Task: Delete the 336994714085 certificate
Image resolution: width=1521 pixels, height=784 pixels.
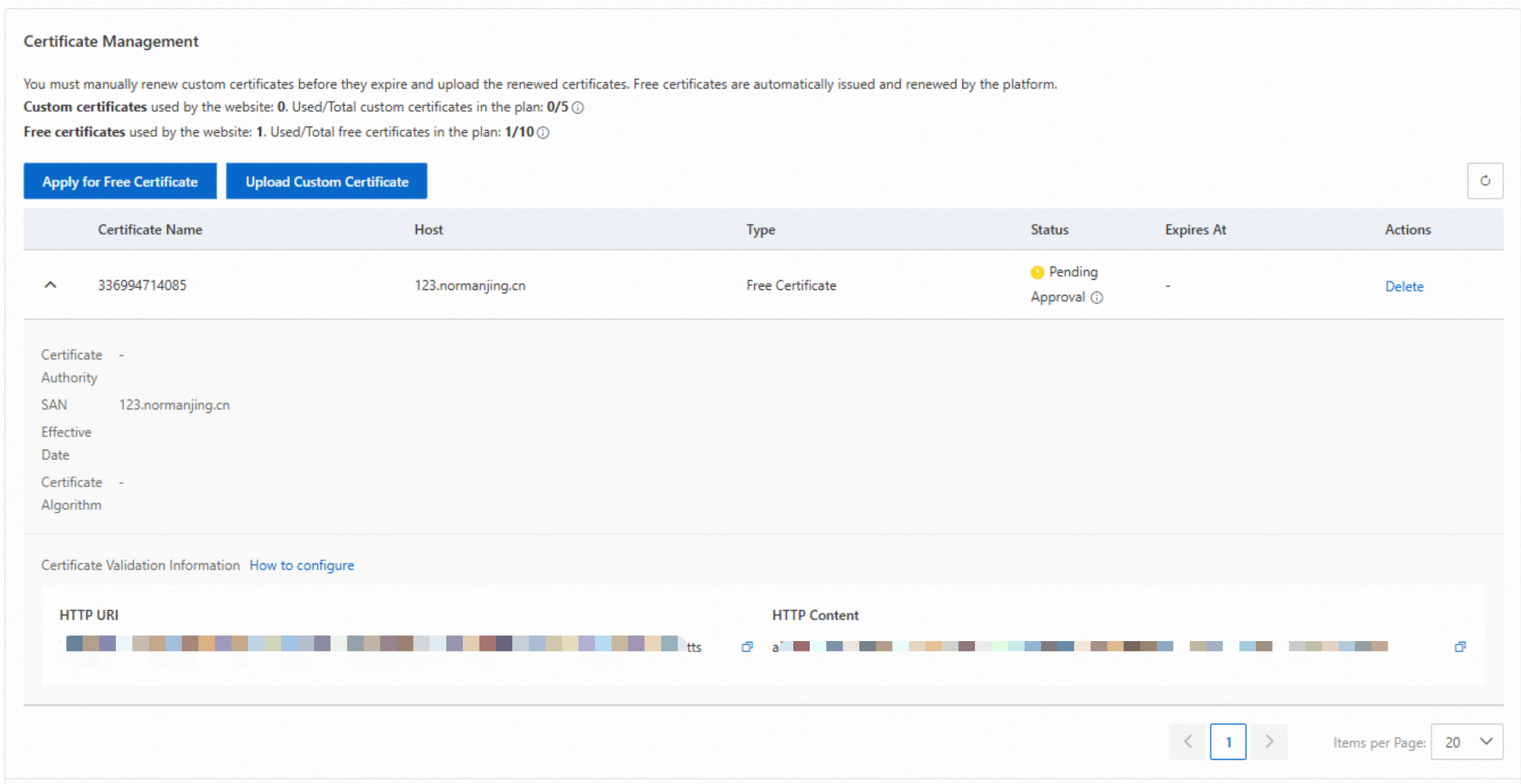Action: 1404,287
